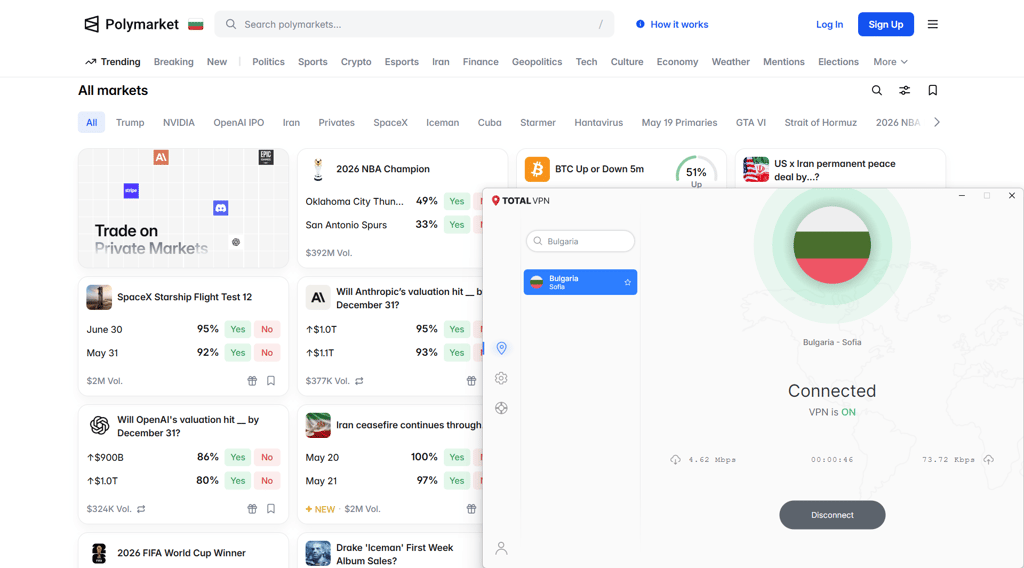Click the OpenAI logo on valuation card

click(x=99, y=426)
